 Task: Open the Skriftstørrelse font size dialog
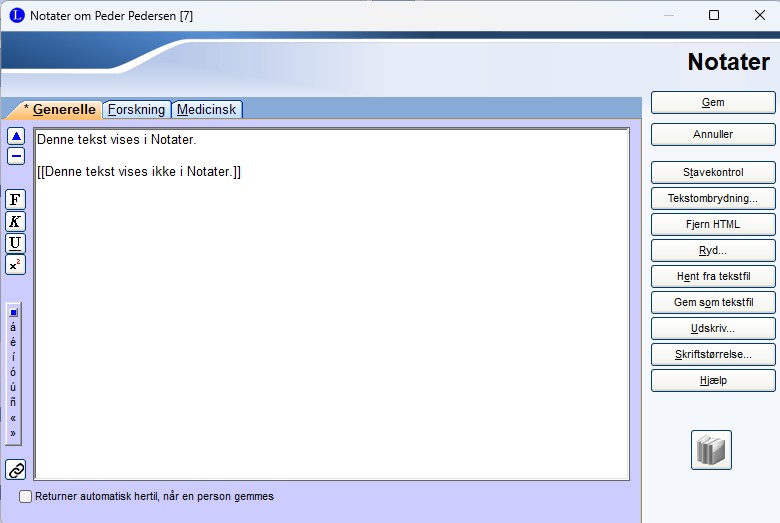pyautogui.click(x=713, y=354)
